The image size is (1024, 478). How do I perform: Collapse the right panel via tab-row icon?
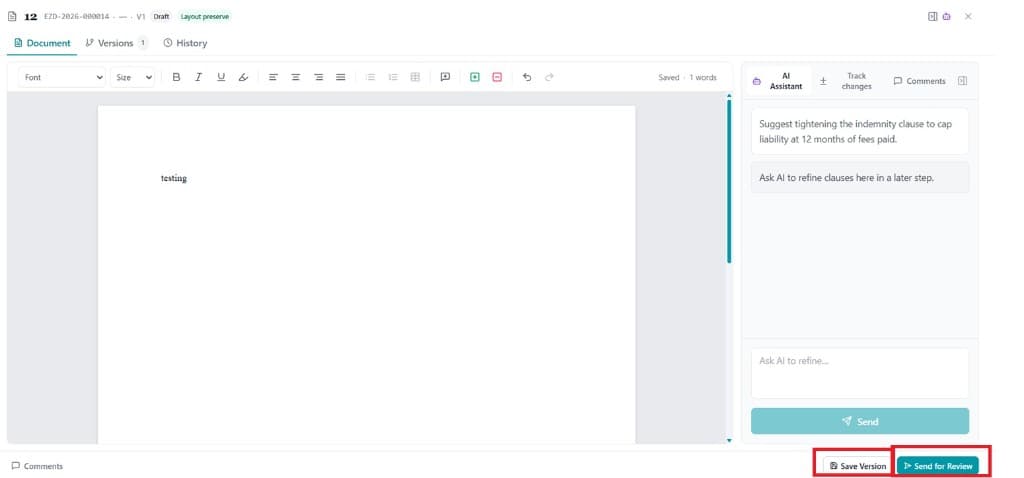tap(963, 81)
